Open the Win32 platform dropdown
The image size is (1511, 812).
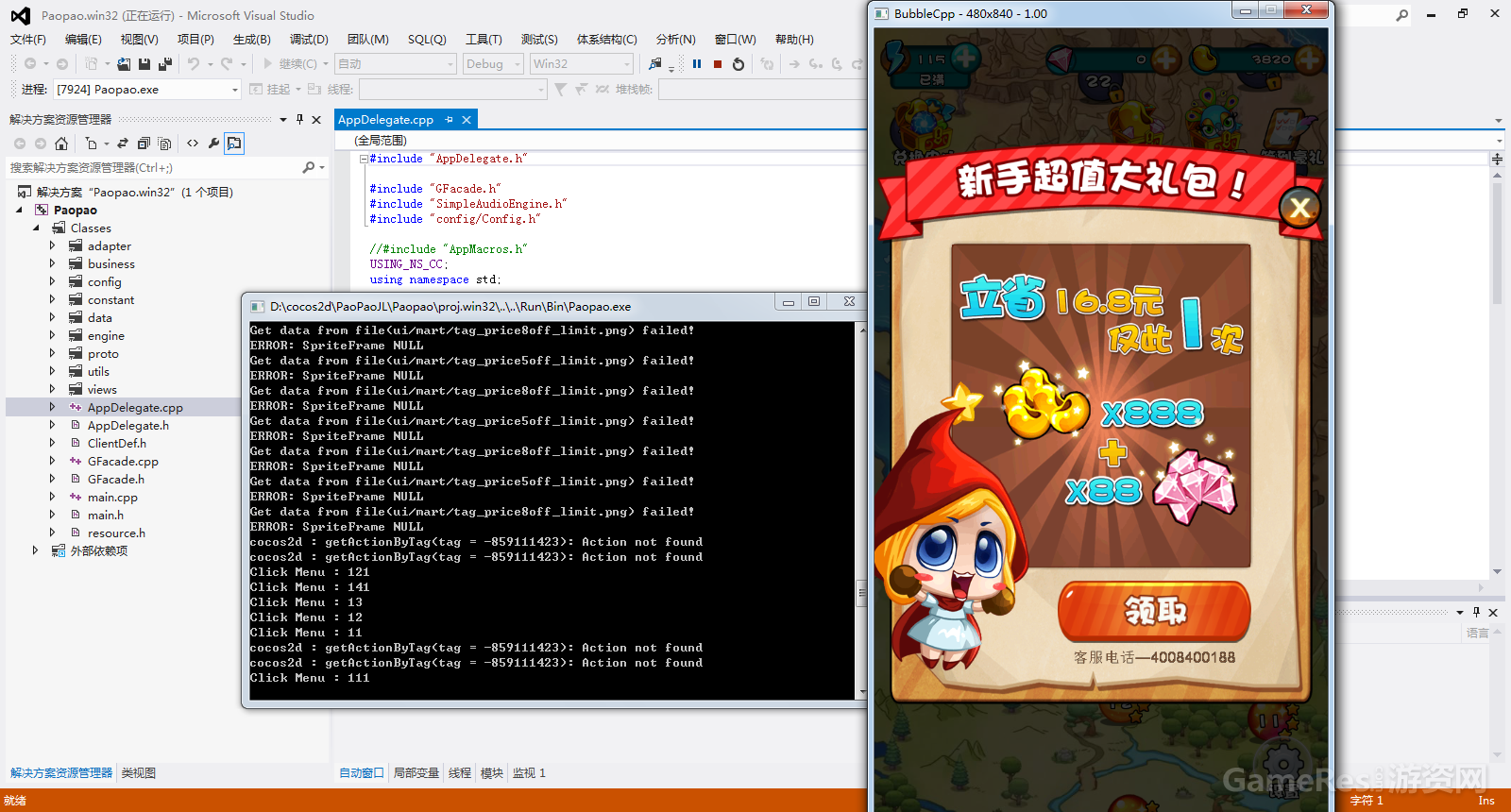[582, 64]
